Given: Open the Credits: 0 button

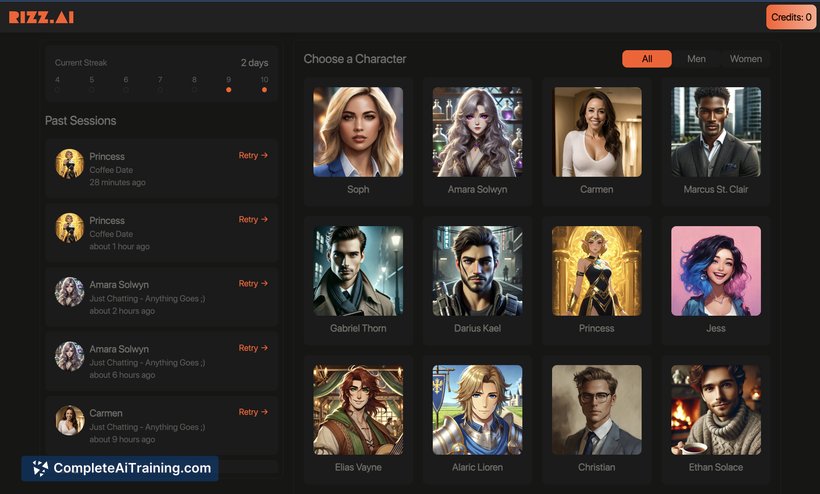Looking at the screenshot, I should [791, 17].
